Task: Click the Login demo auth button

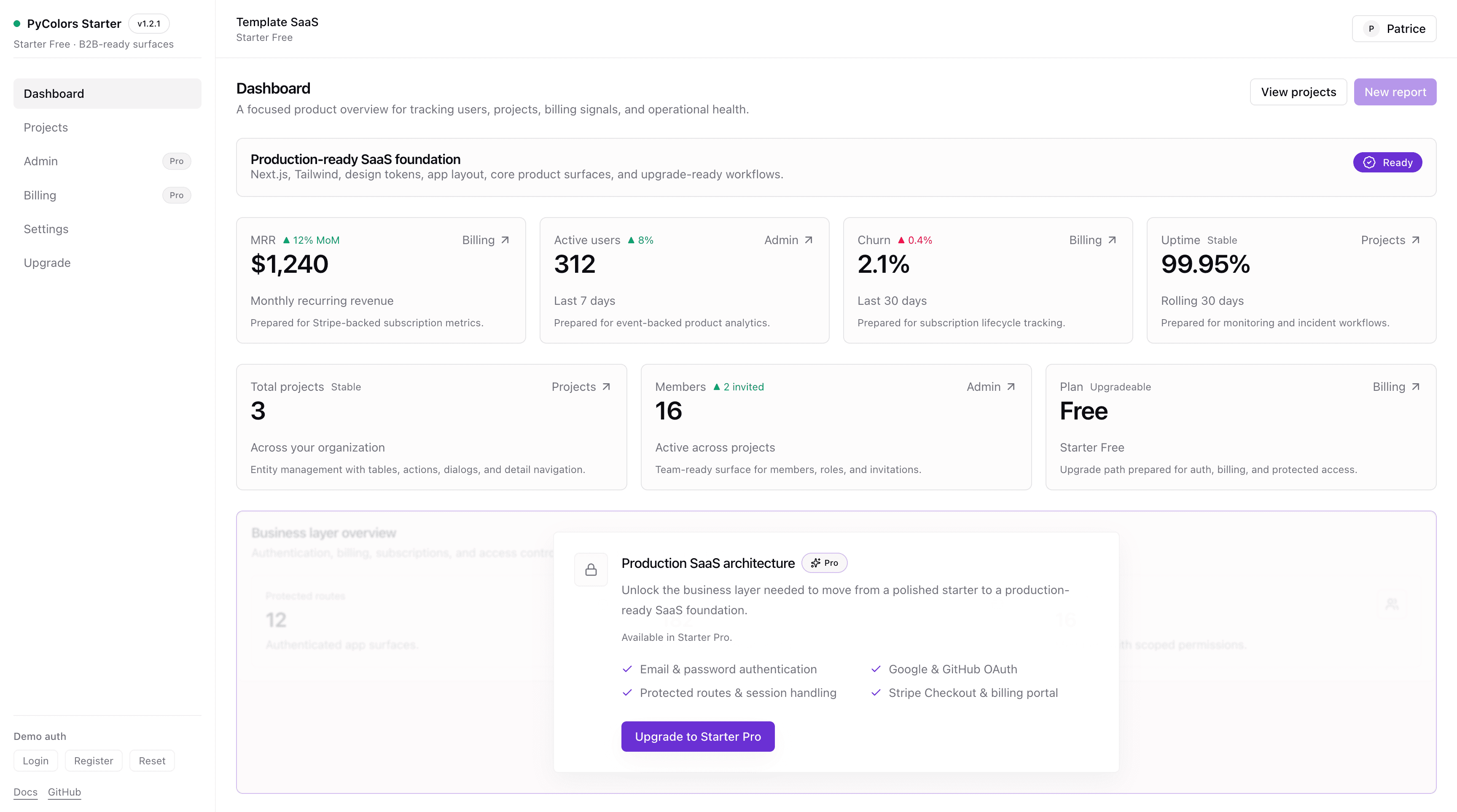Action: click(36, 761)
